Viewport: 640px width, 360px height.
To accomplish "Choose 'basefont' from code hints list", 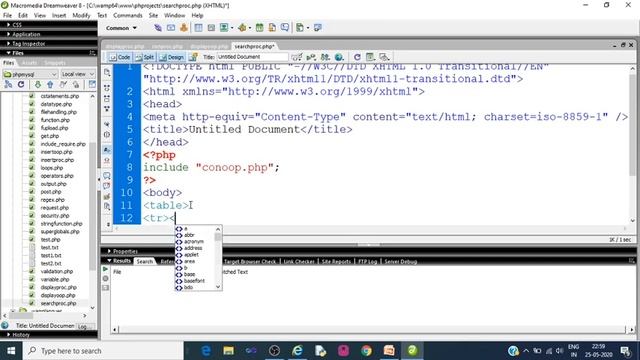I will pos(194,281).
